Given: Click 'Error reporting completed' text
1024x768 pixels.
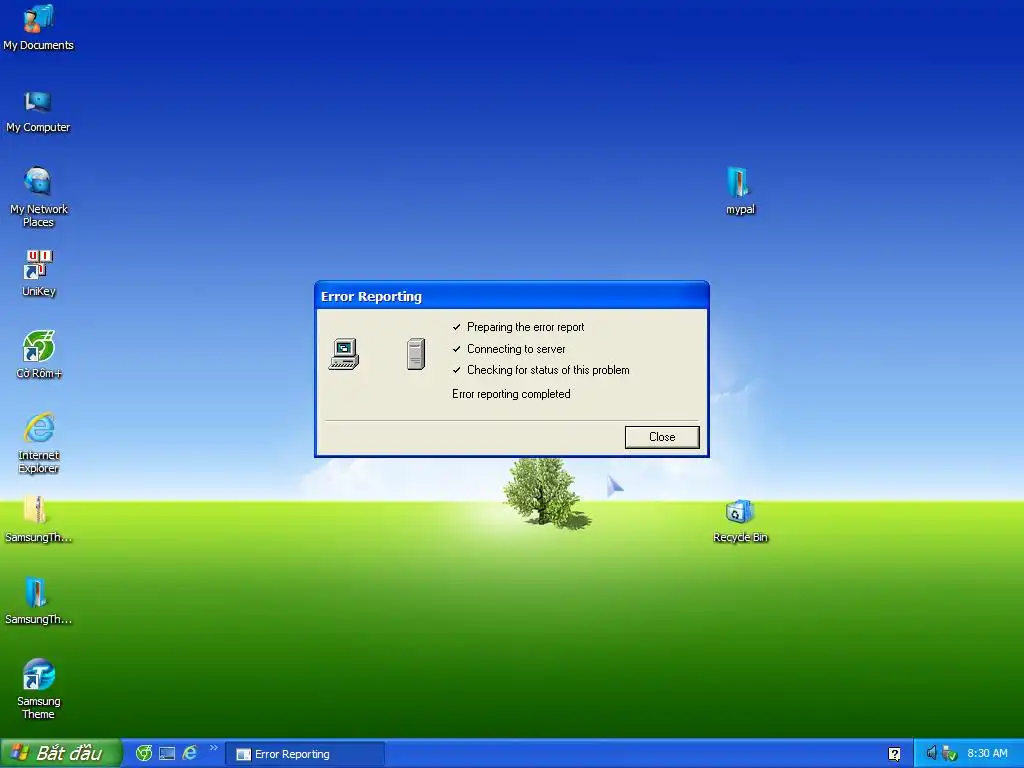Looking at the screenshot, I should 511,394.
